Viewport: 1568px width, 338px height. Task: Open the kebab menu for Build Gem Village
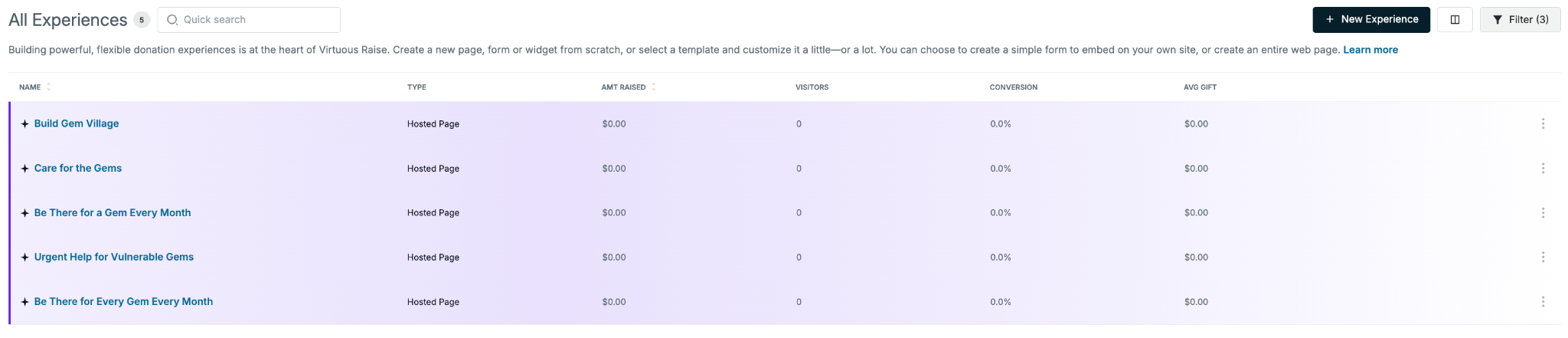1543,123
